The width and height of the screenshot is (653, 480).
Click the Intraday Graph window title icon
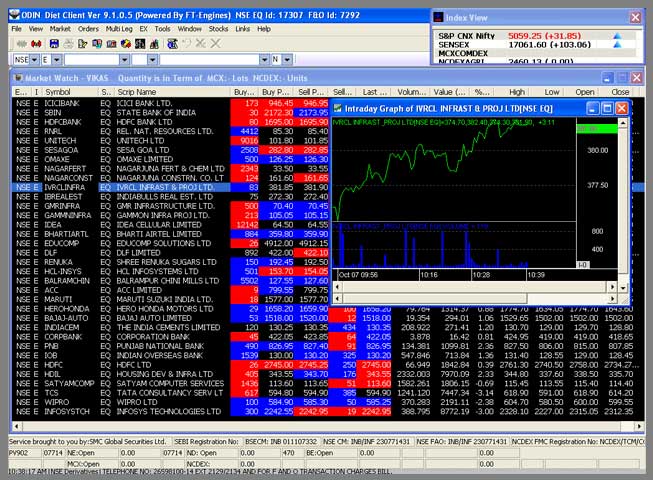pos(338,109)
